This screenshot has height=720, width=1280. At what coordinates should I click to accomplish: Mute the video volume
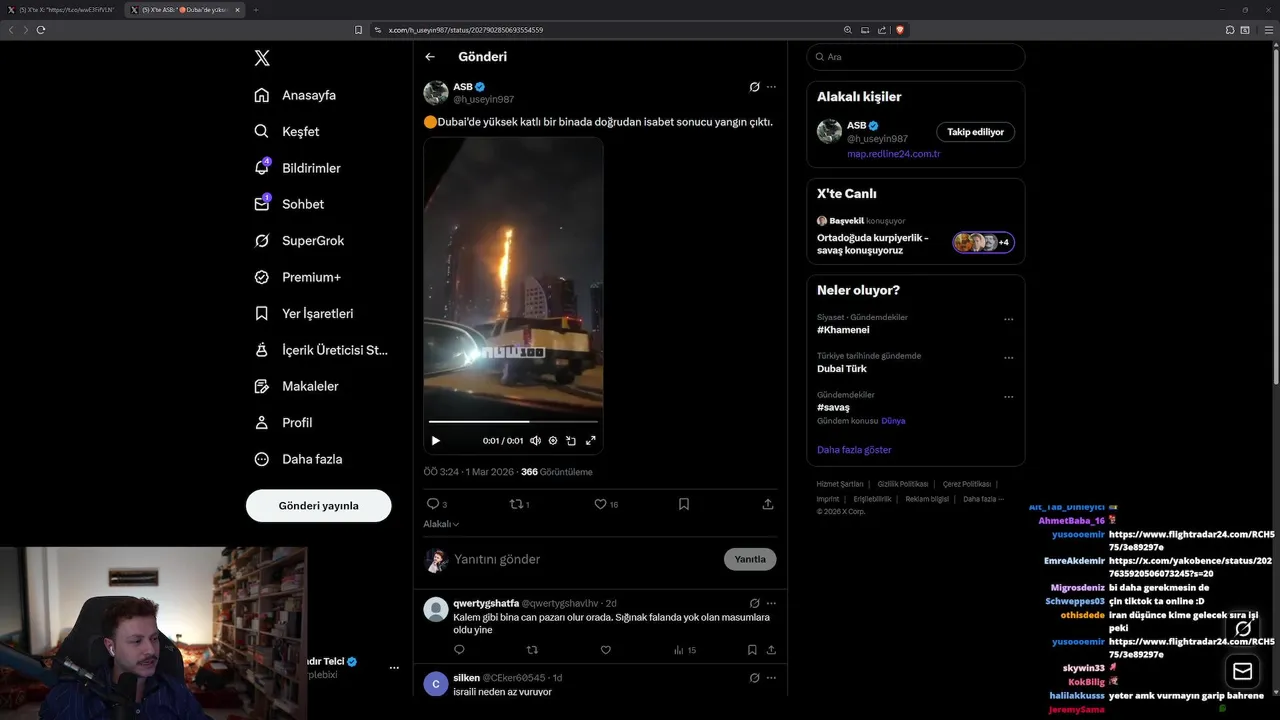click(535, 440)
